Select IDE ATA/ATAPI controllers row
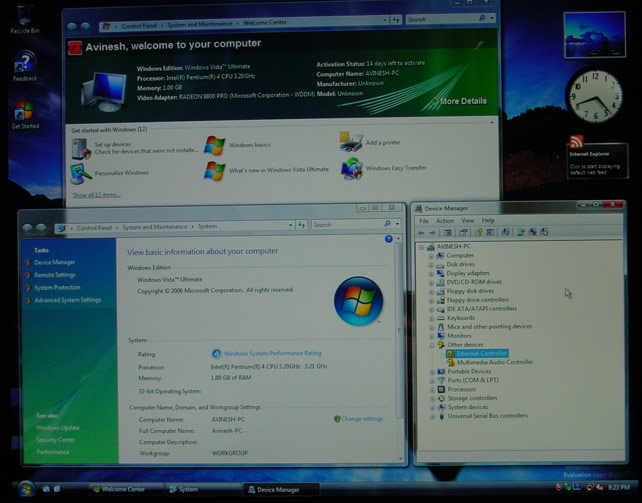 point(482,309)
